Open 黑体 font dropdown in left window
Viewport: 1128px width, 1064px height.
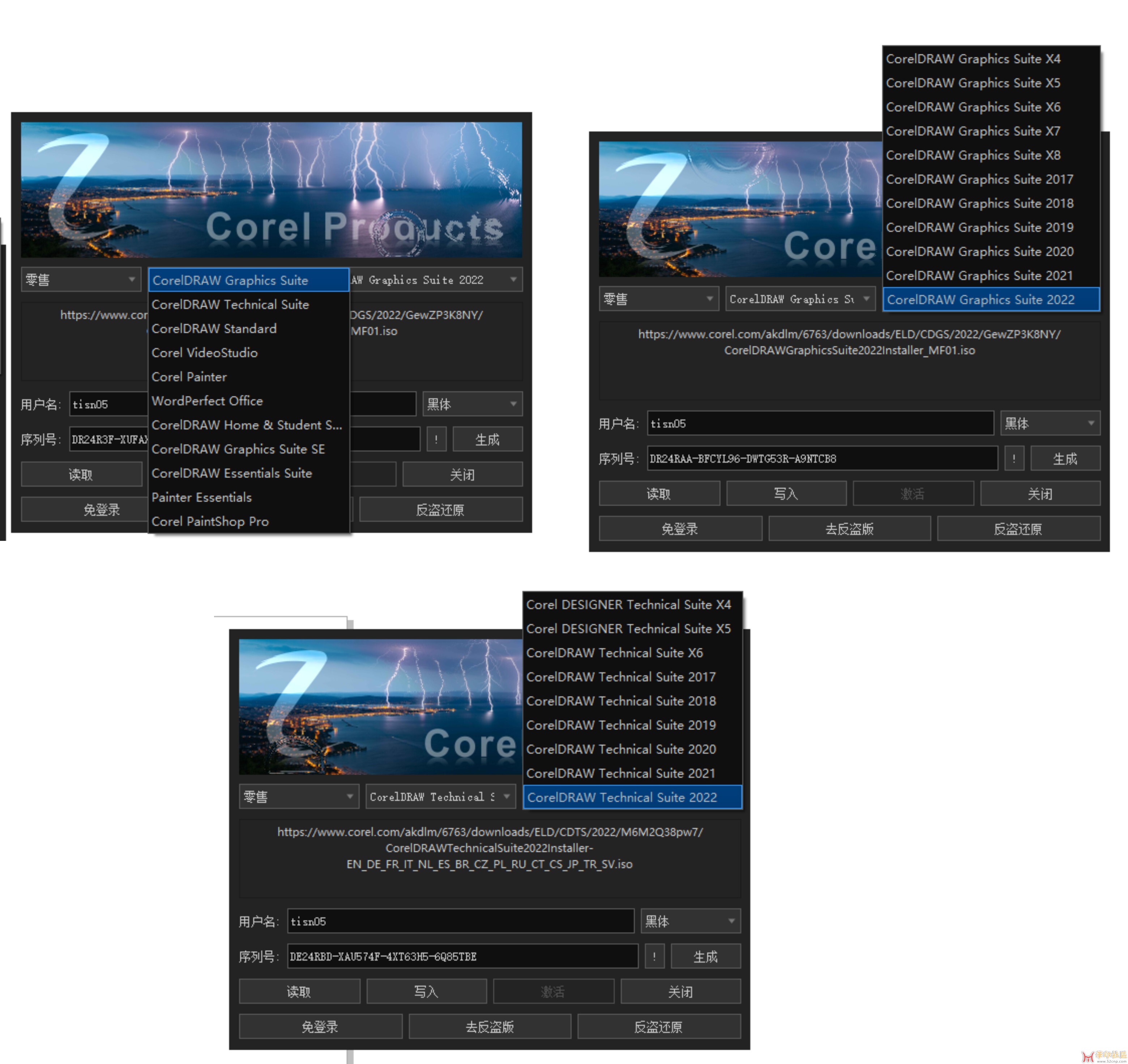[x=473, y=404]
